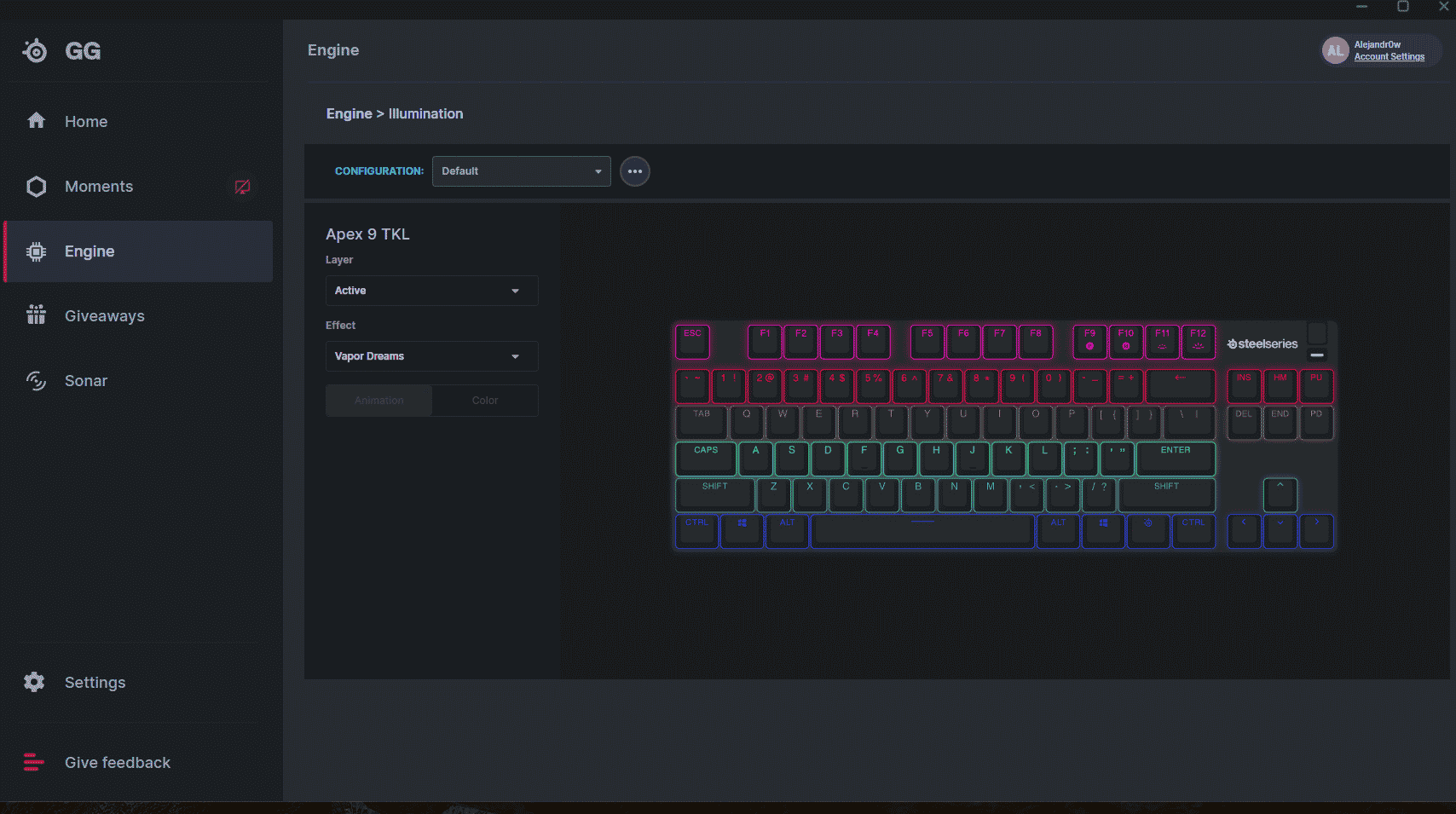Click the Engine chip icon
1456x814 pixels.
click(36, 251)
